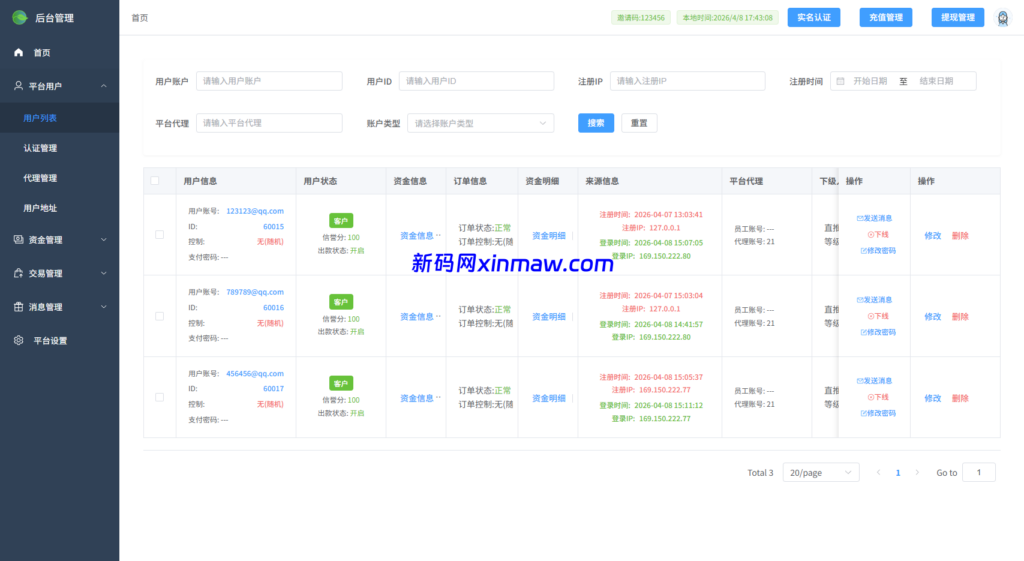Click the 用户ID input field

[x=477, y=81]
